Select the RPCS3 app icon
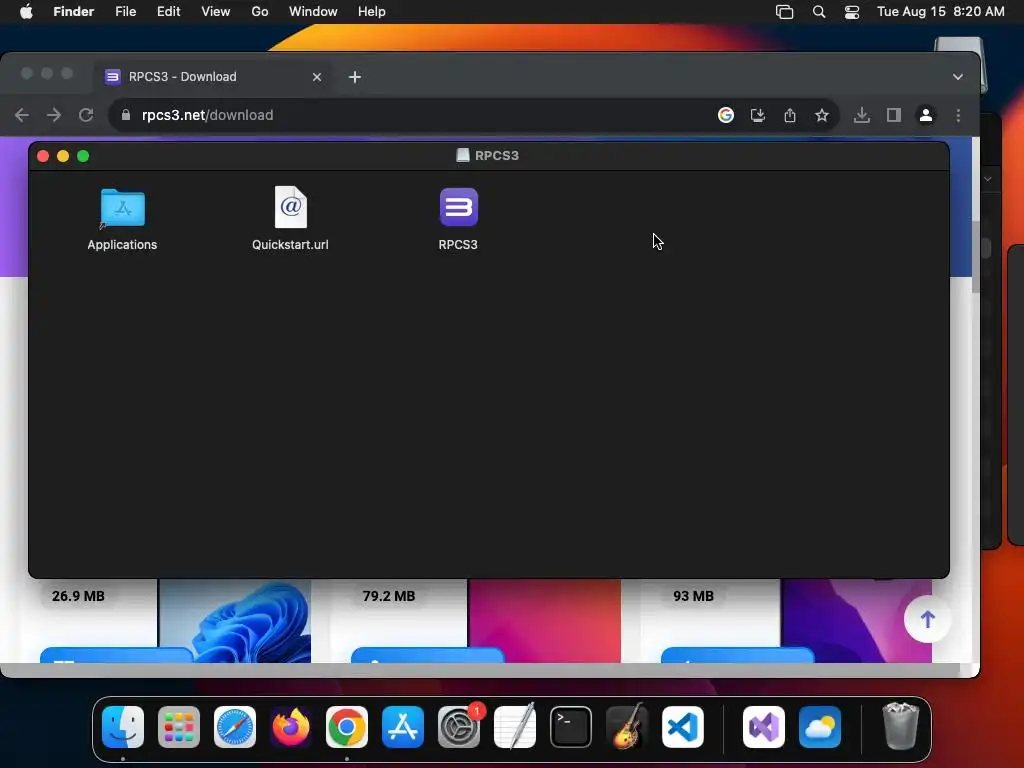 pyautogui.click(x=458, y=207)
